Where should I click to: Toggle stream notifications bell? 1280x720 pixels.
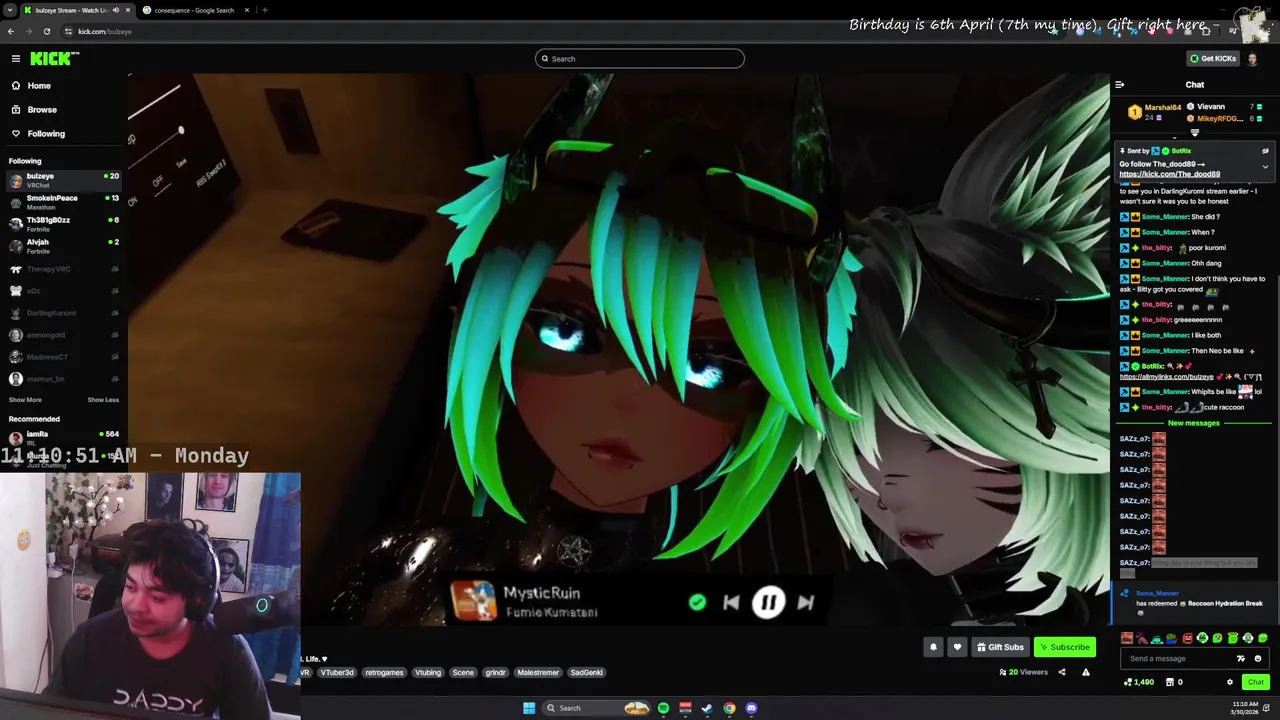tap(933, 647)
